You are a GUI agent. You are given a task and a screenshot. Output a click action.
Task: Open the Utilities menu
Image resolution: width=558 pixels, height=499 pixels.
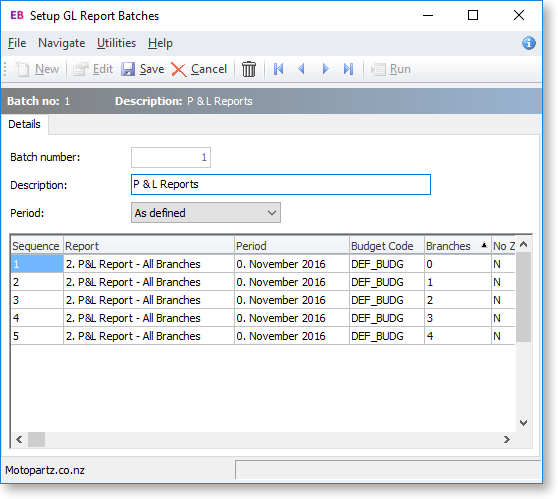click(x=116, y=43)
